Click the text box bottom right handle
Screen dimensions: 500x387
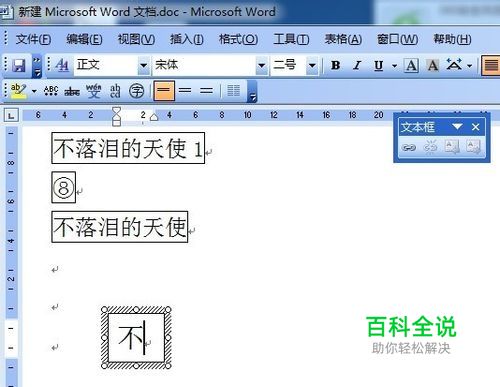[x=168, y=366]
